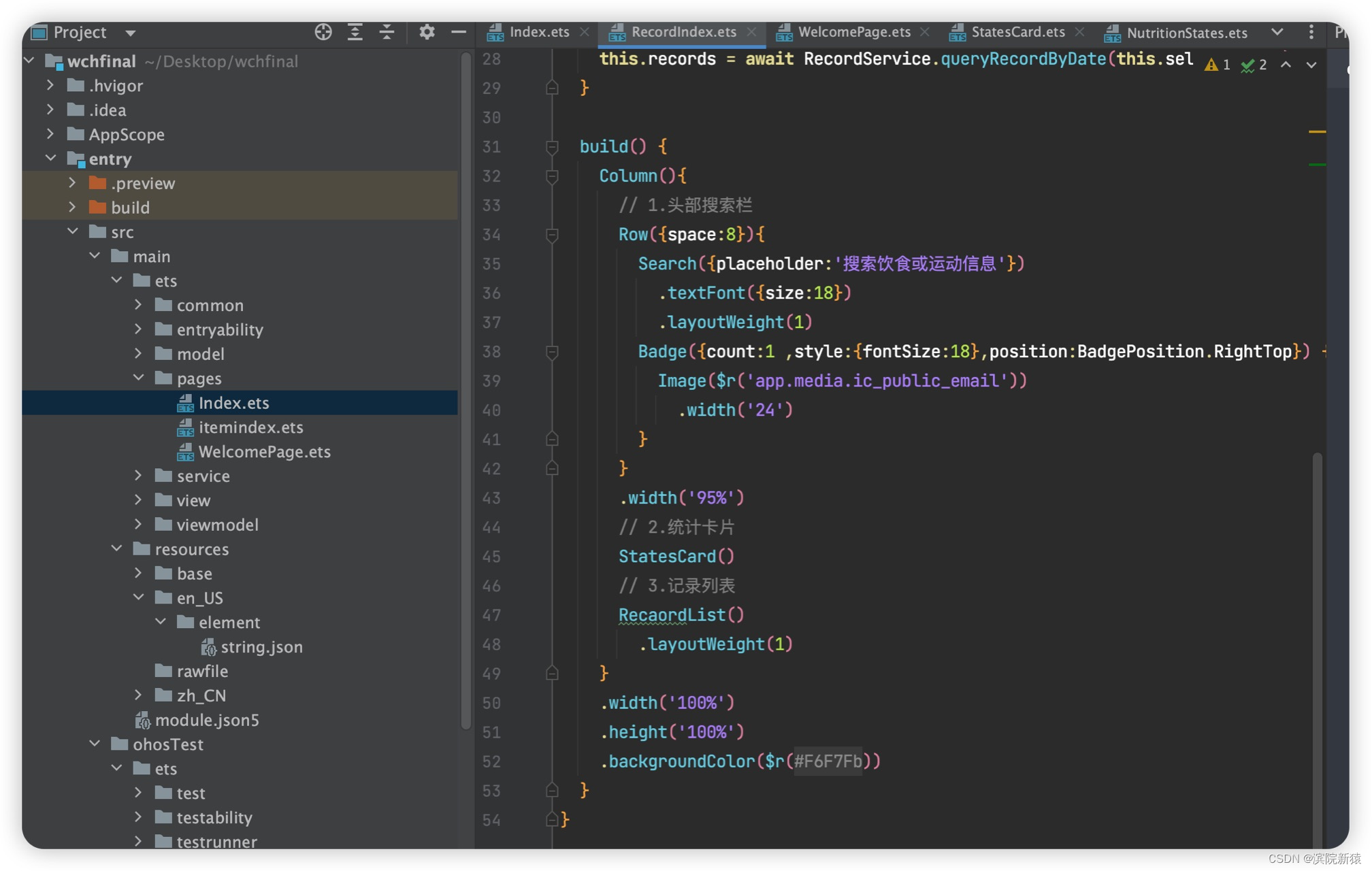Collapse the entry module folder
Viewport: 1372px width, 871px height.
point(50,158)
